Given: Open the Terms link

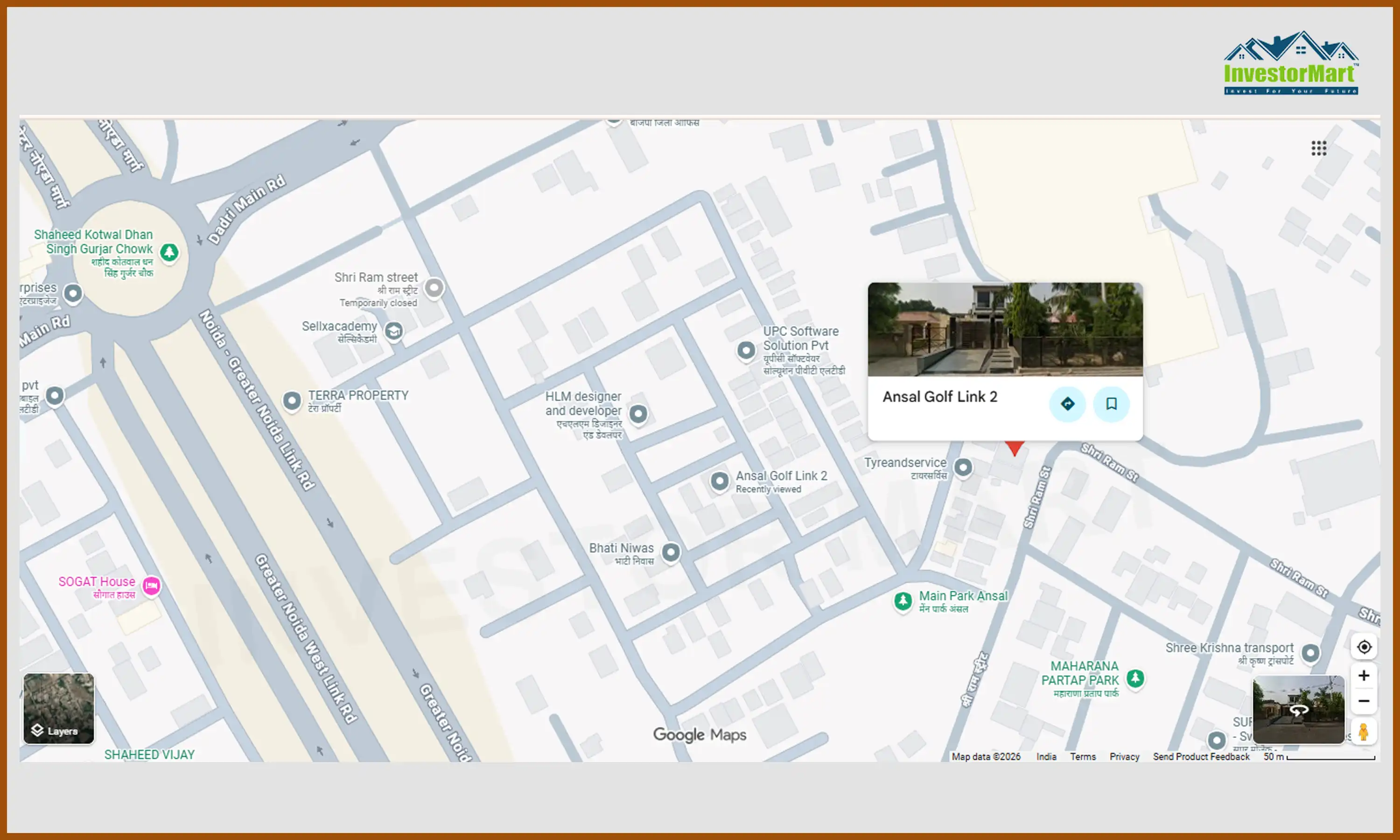Looking at the screenshot, I should 1083,756.
